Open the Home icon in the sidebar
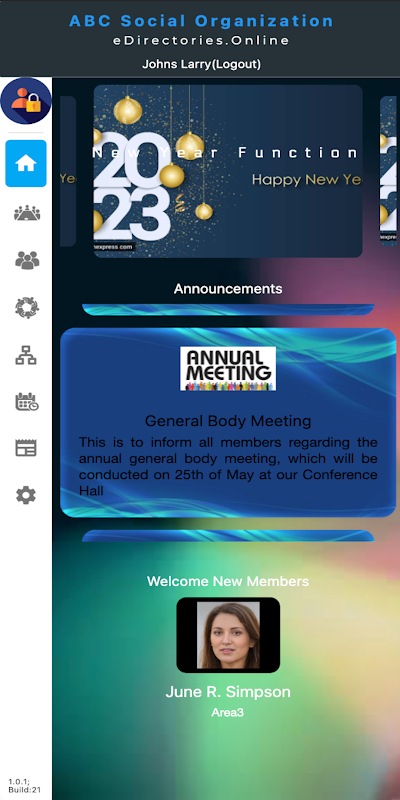400x800 pixels. [x=26, y=163]
